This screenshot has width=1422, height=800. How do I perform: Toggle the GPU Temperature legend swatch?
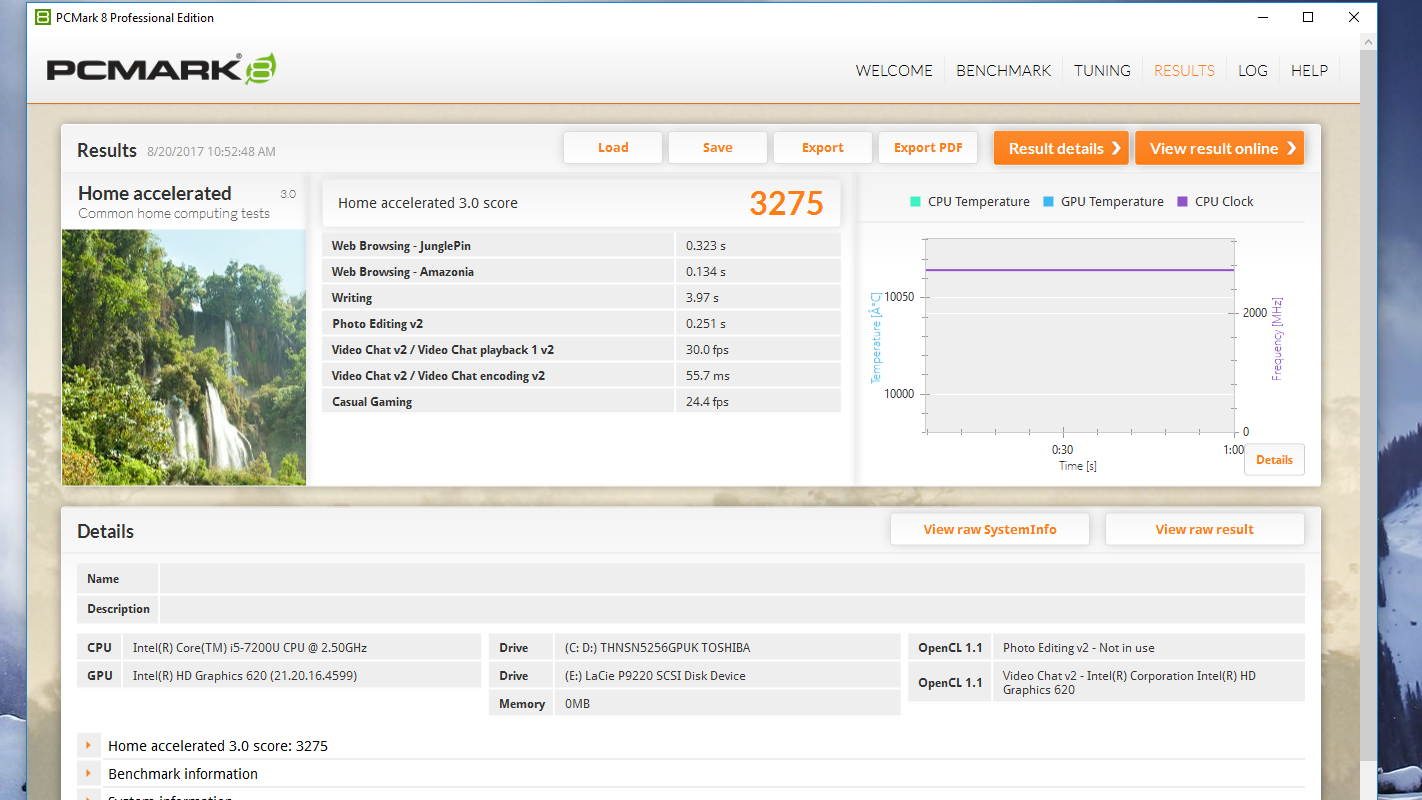tap(1048, 201)
